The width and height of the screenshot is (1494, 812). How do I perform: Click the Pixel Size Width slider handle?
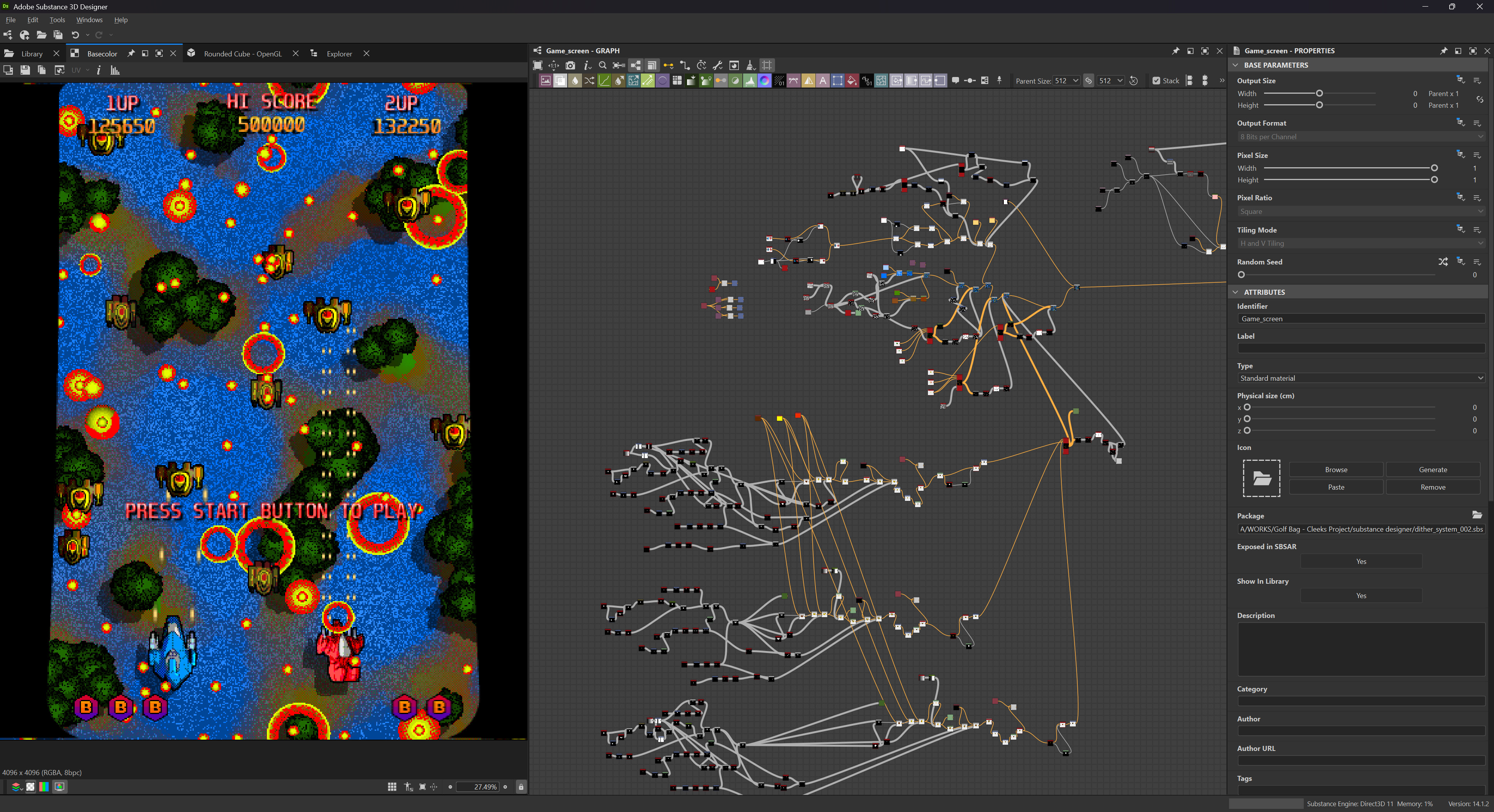[1434, 168]
